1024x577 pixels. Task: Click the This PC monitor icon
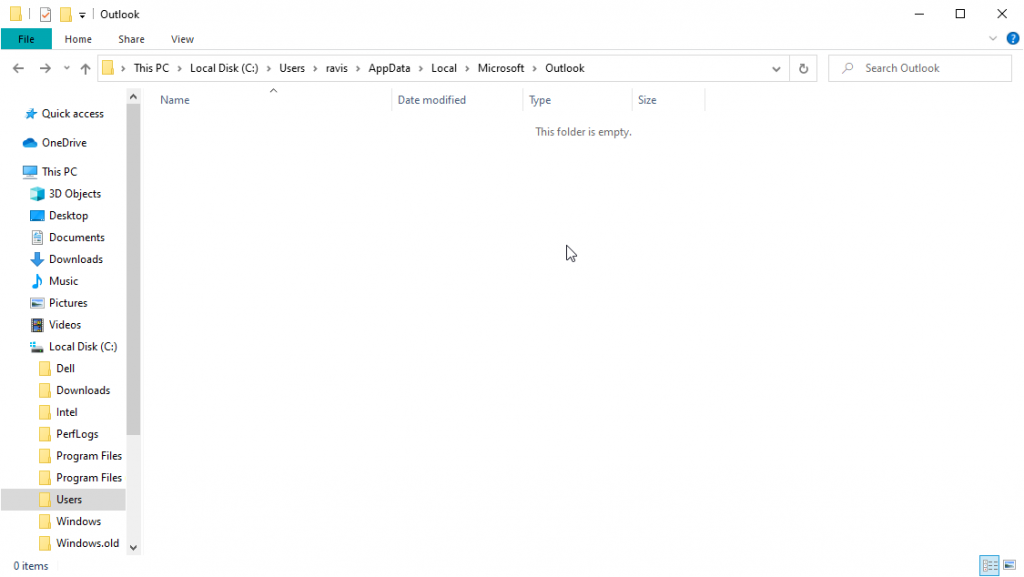[x=30, y=172]
